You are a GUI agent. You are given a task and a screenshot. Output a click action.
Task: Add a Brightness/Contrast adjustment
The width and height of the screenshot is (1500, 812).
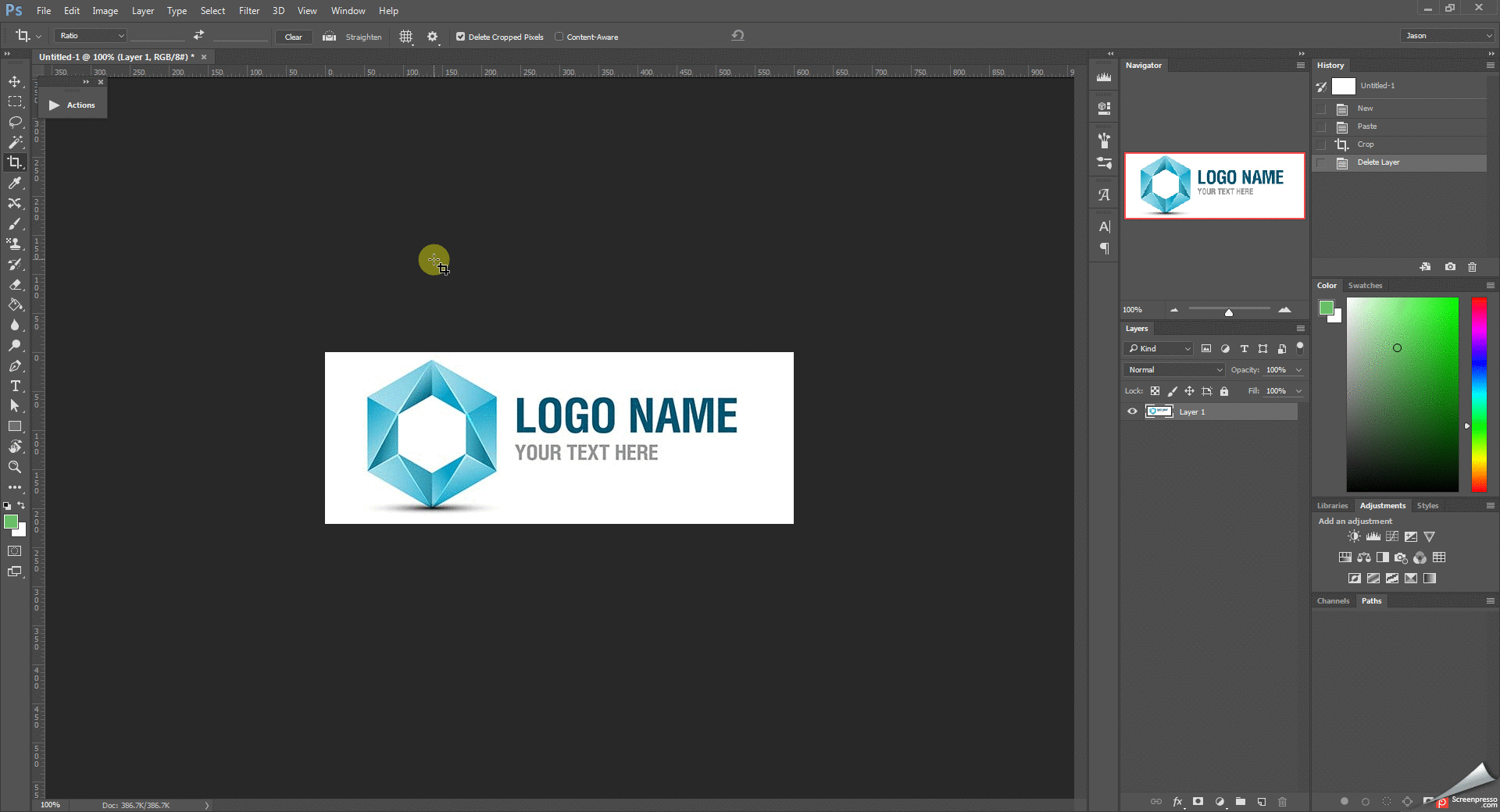point(1354,536)
